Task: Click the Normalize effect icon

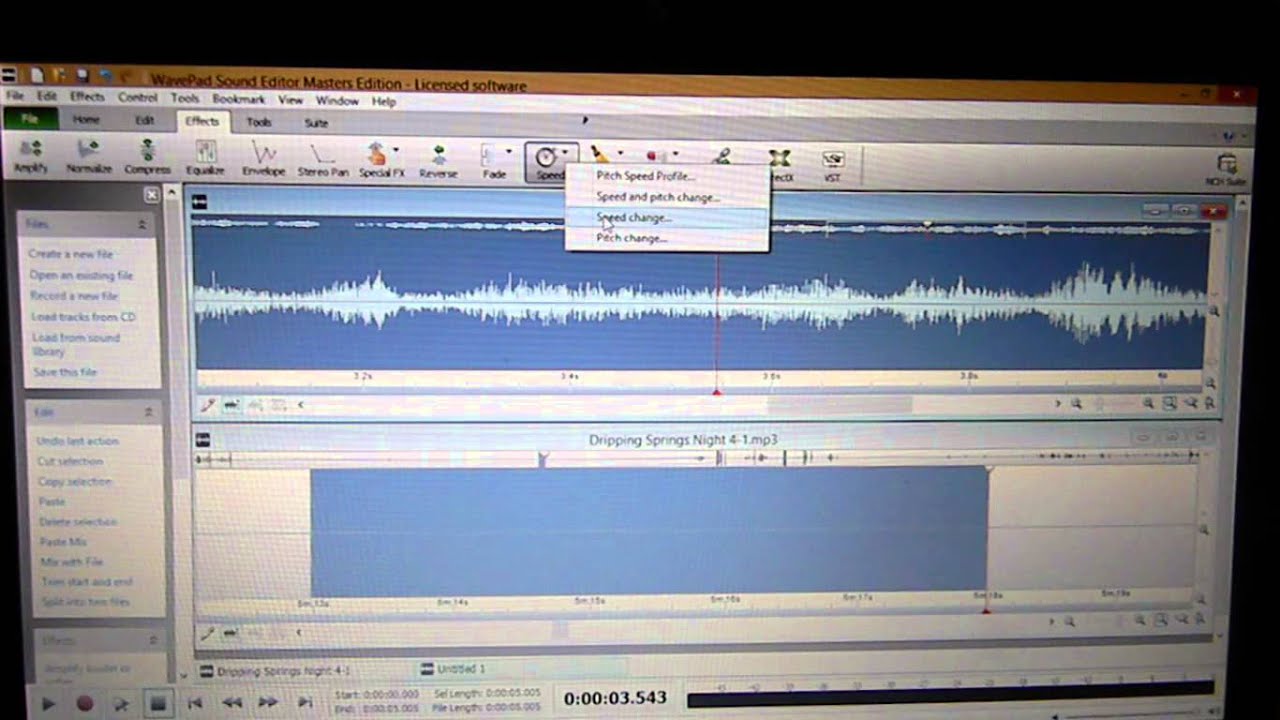Action: (89, 158)
